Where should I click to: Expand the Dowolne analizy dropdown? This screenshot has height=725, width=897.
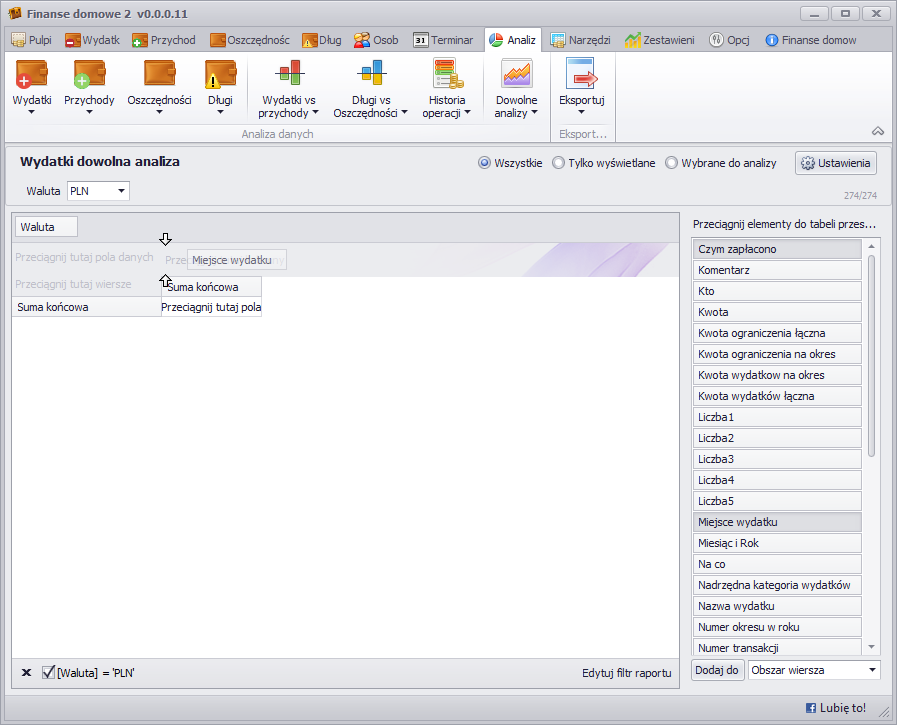pos(516,107)
